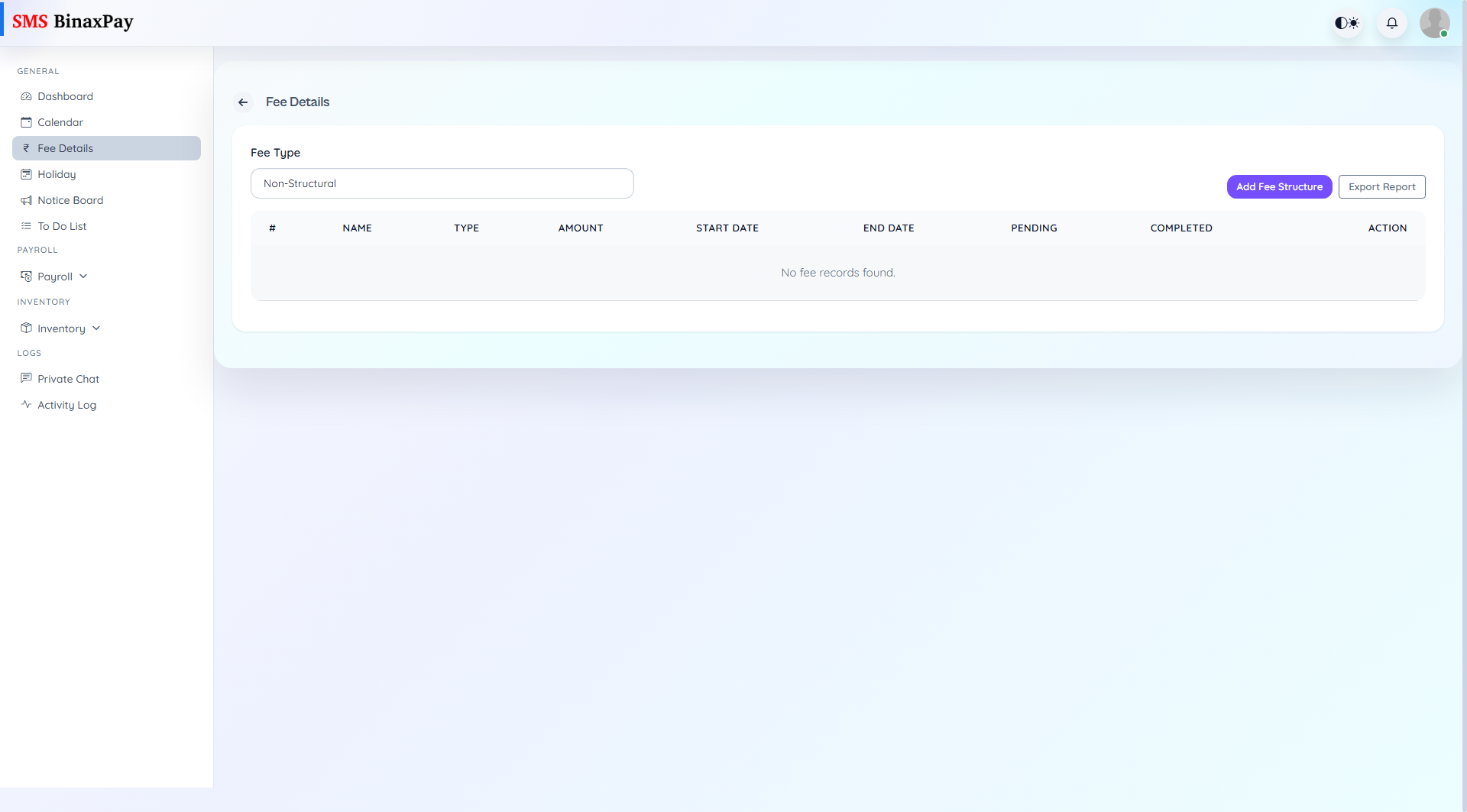Screen dimensions: 1467x812
Task: Open the notifications bell
Action: 1391,23
